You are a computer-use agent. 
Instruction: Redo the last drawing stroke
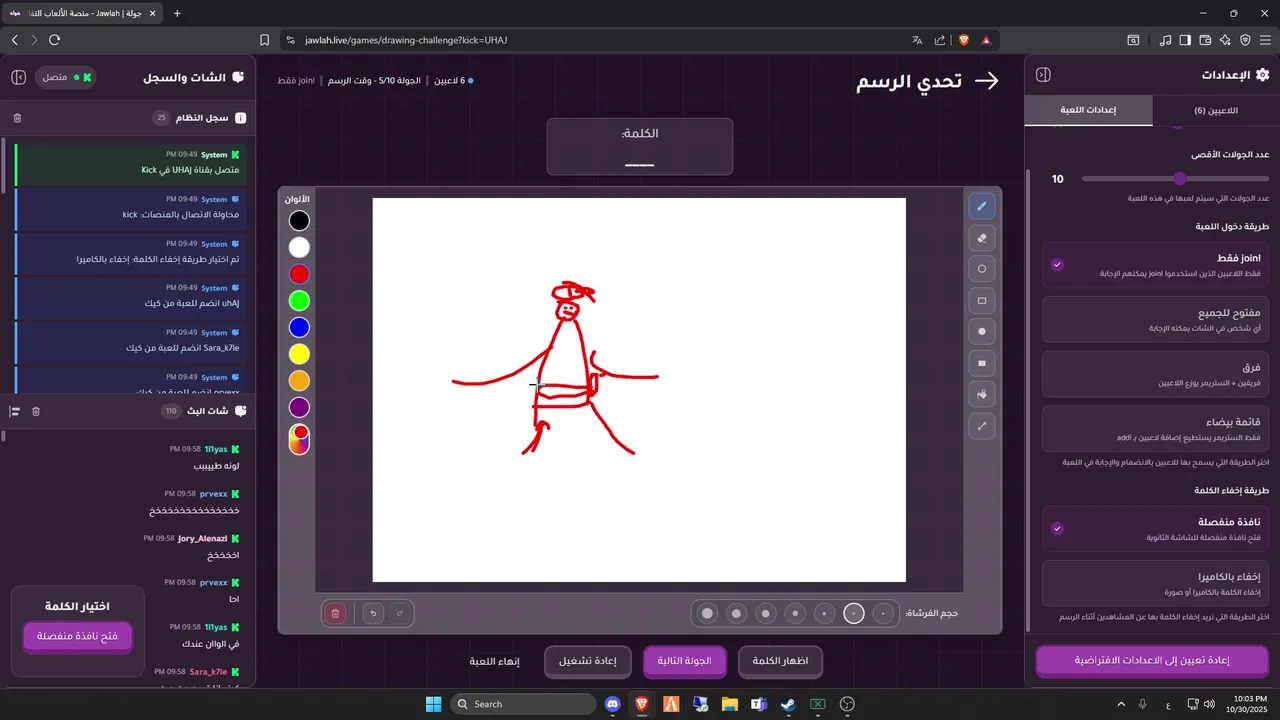point(400,613)
